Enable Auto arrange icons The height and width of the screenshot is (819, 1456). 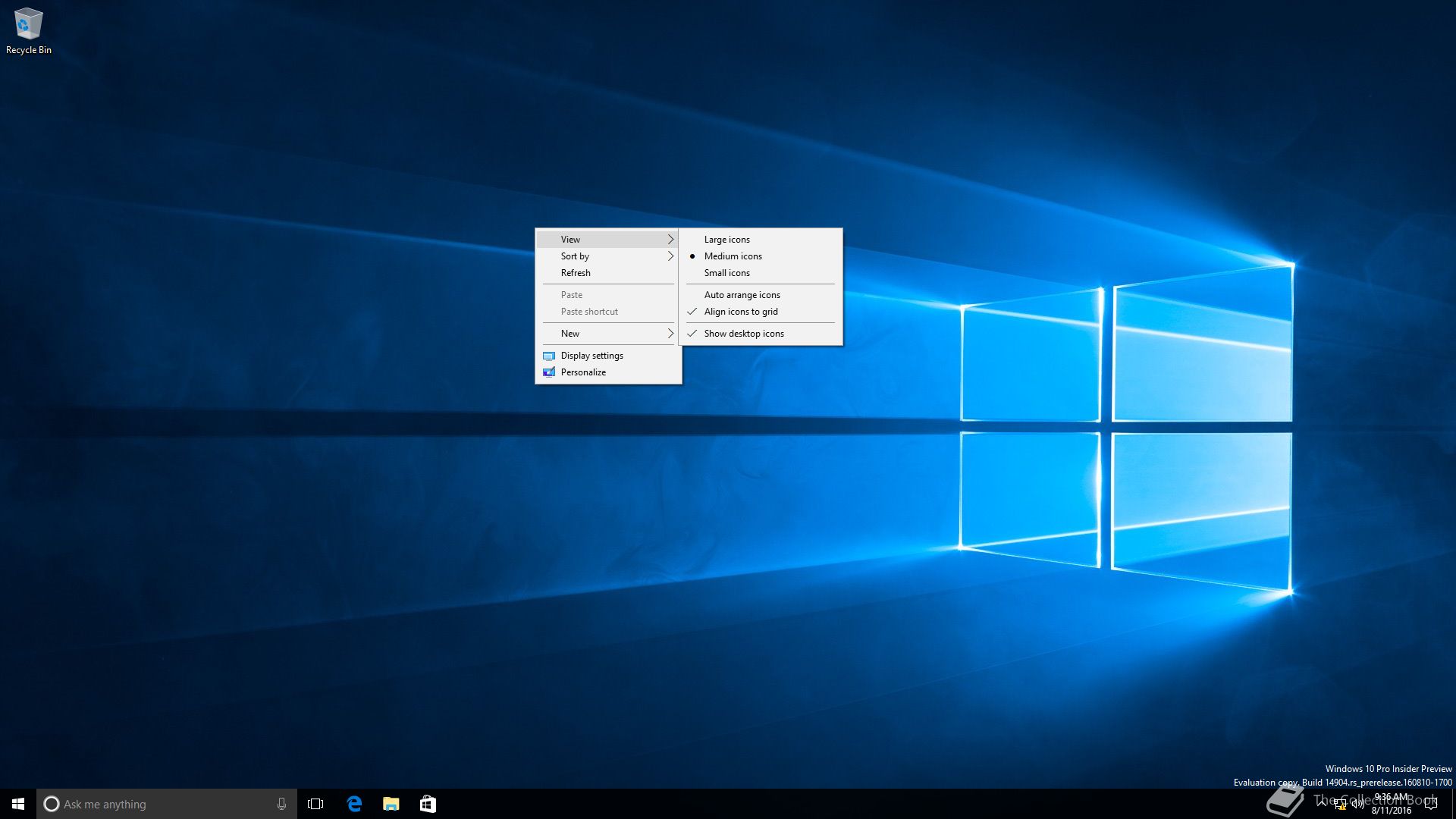[742, 295]
